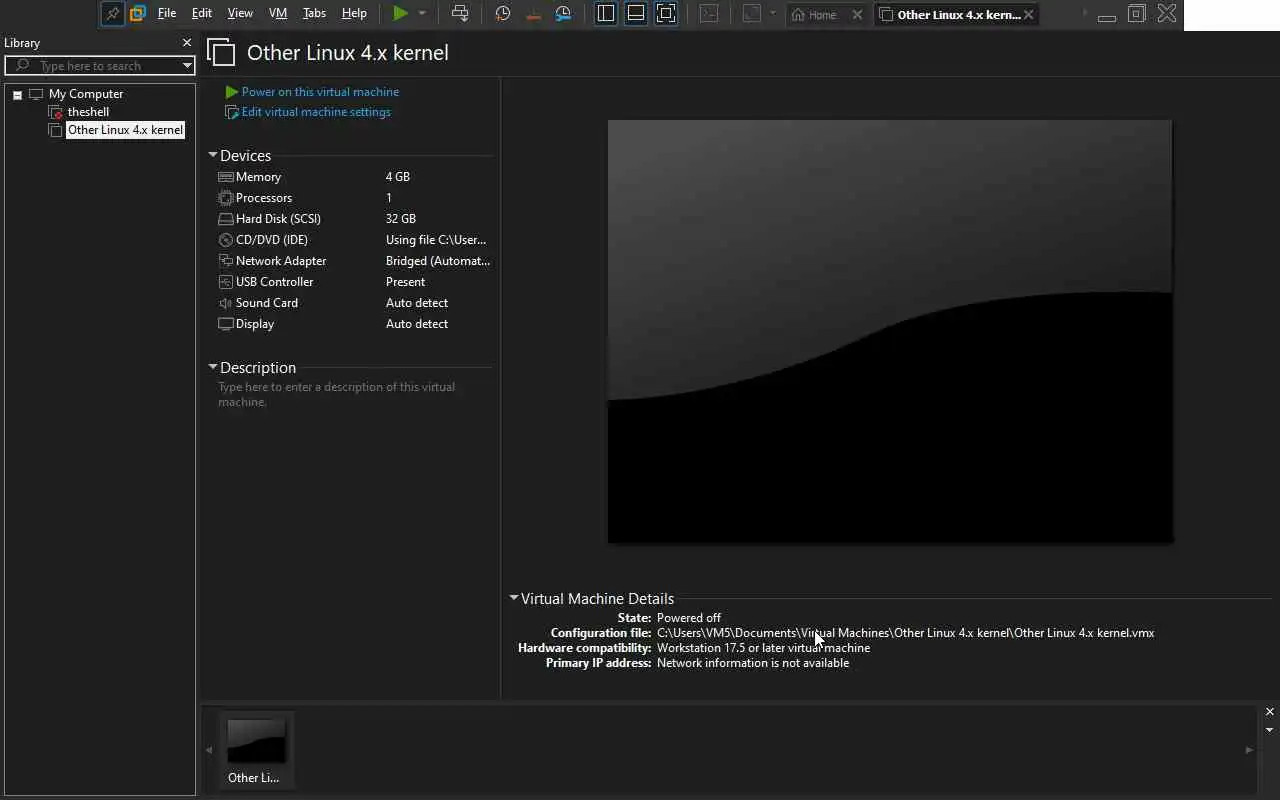Open the power options dropdown arrow
Screen dimensions: 1280x800
tap(422, 14)
